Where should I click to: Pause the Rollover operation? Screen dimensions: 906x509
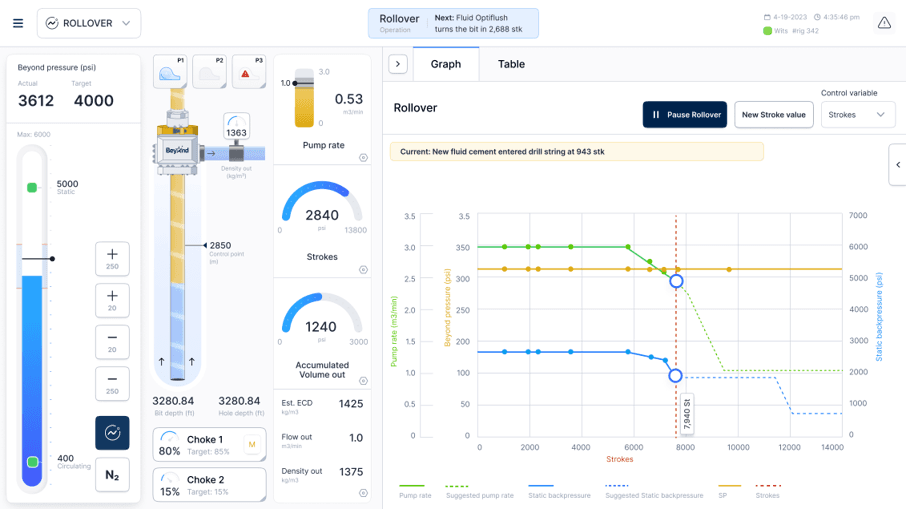[684, 115]
